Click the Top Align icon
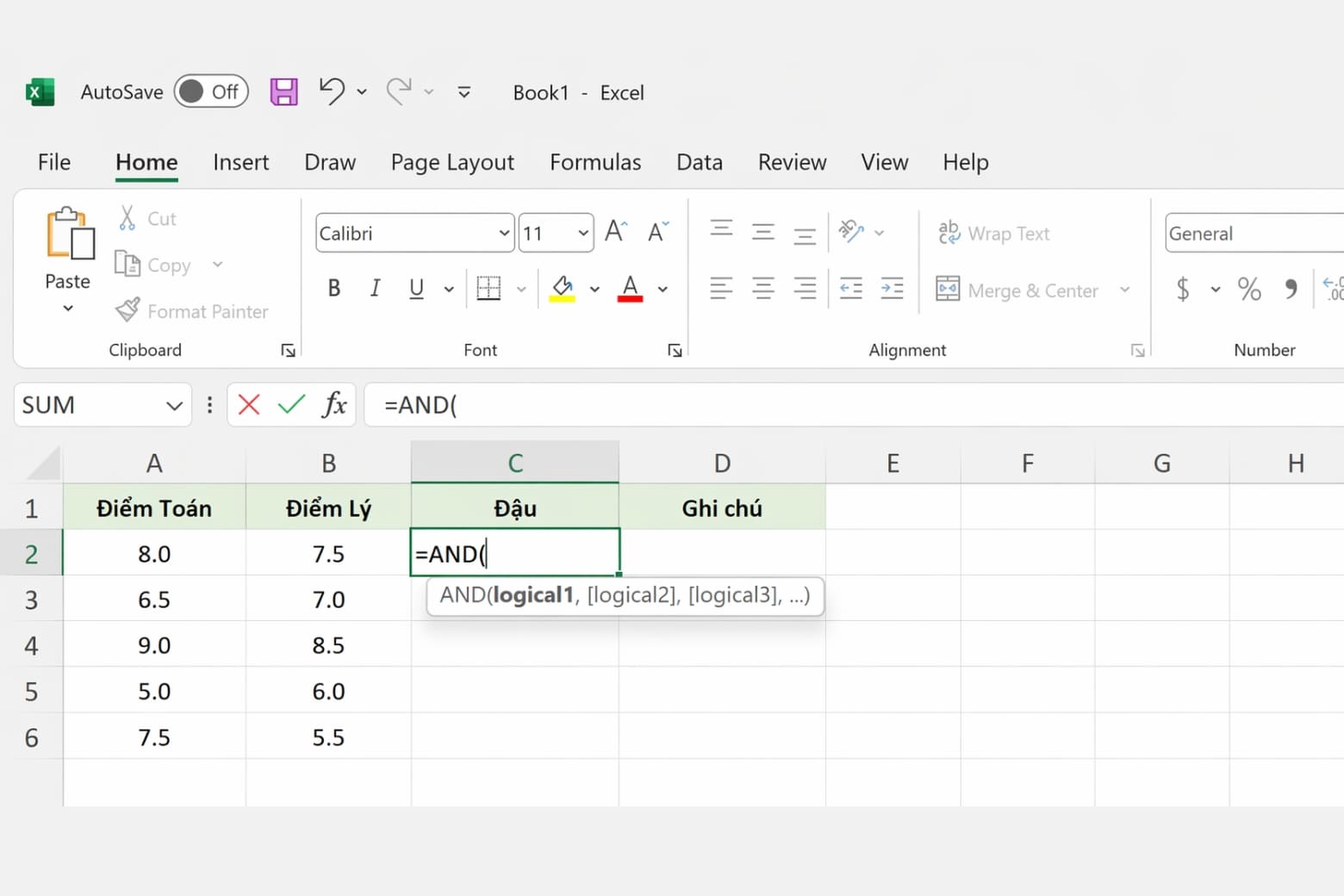This screenshot has width=1344, height=896. coord(721,229)
